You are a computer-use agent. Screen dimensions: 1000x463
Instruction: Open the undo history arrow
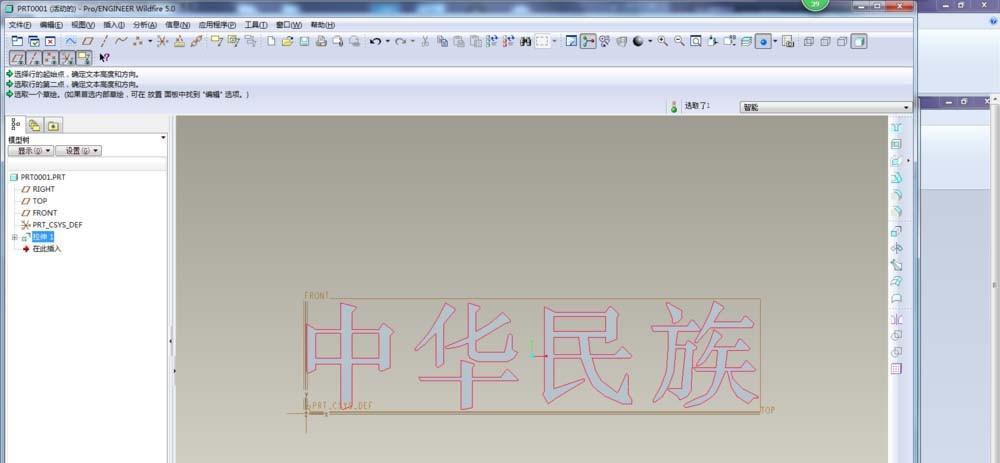point(387,41)
